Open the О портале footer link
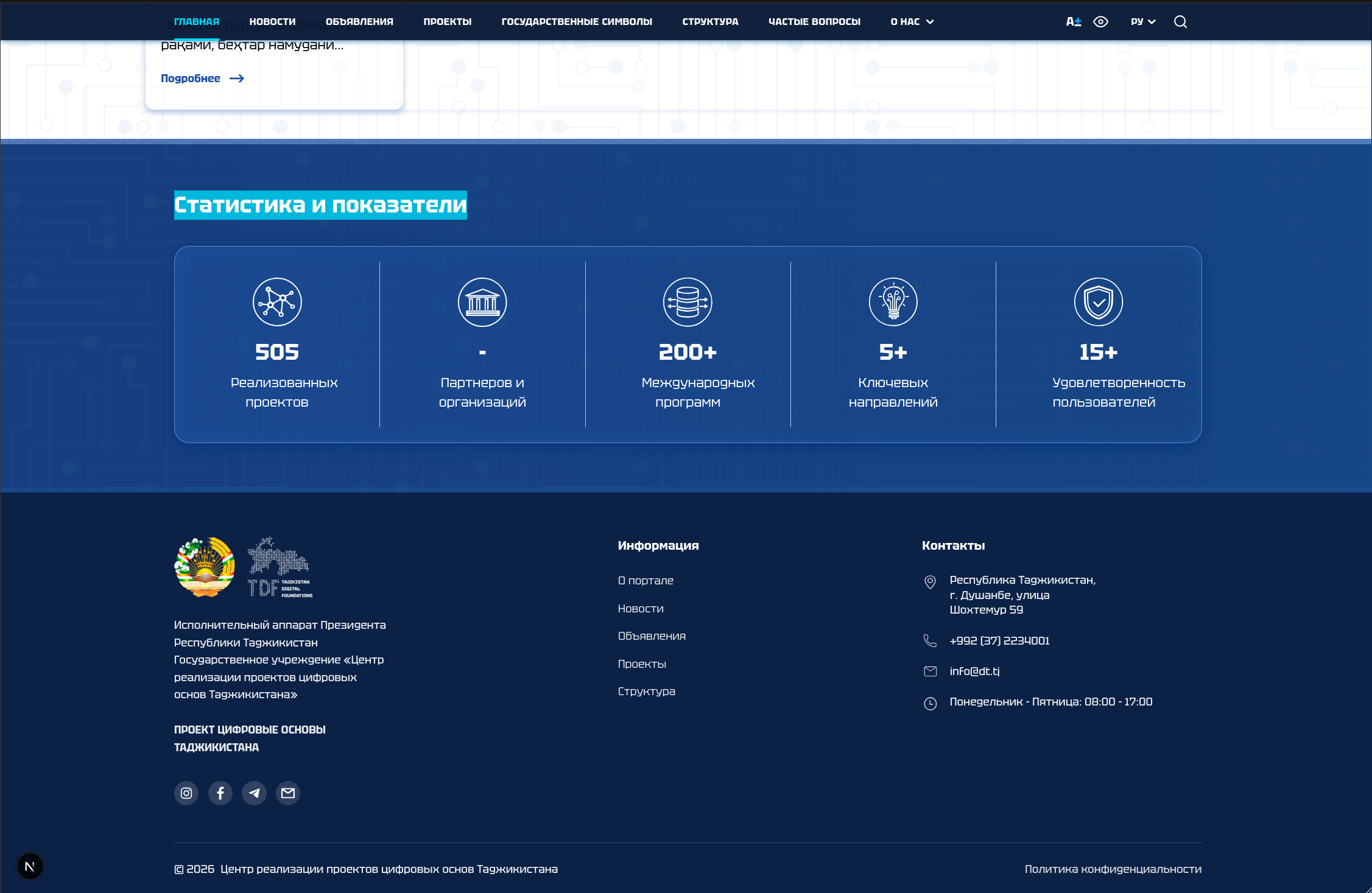Image resolution: width=1372 pixels, height=893 pixels. click(x=646, y=581)
